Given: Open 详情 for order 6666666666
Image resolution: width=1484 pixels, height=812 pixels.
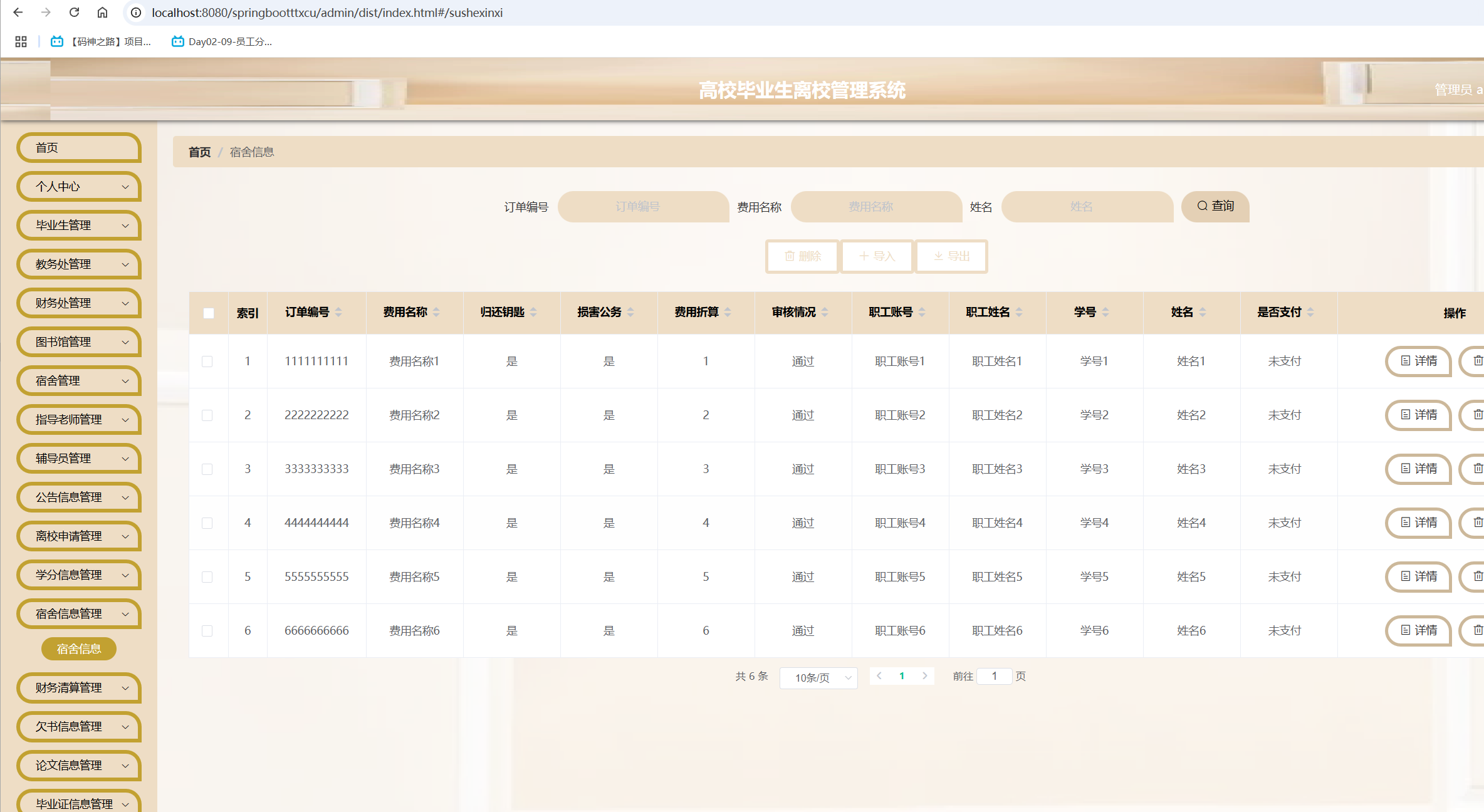Looking at the screenshot, I should point(1419,630).
